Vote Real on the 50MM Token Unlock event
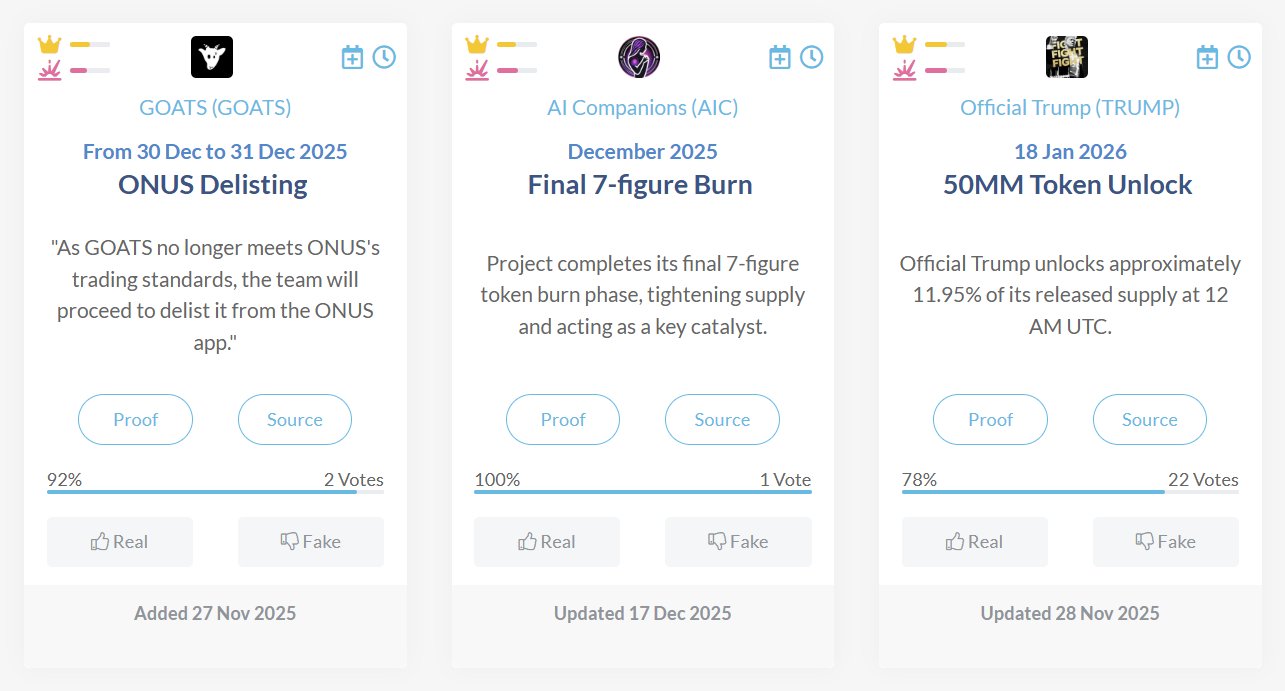 (975, 542)
